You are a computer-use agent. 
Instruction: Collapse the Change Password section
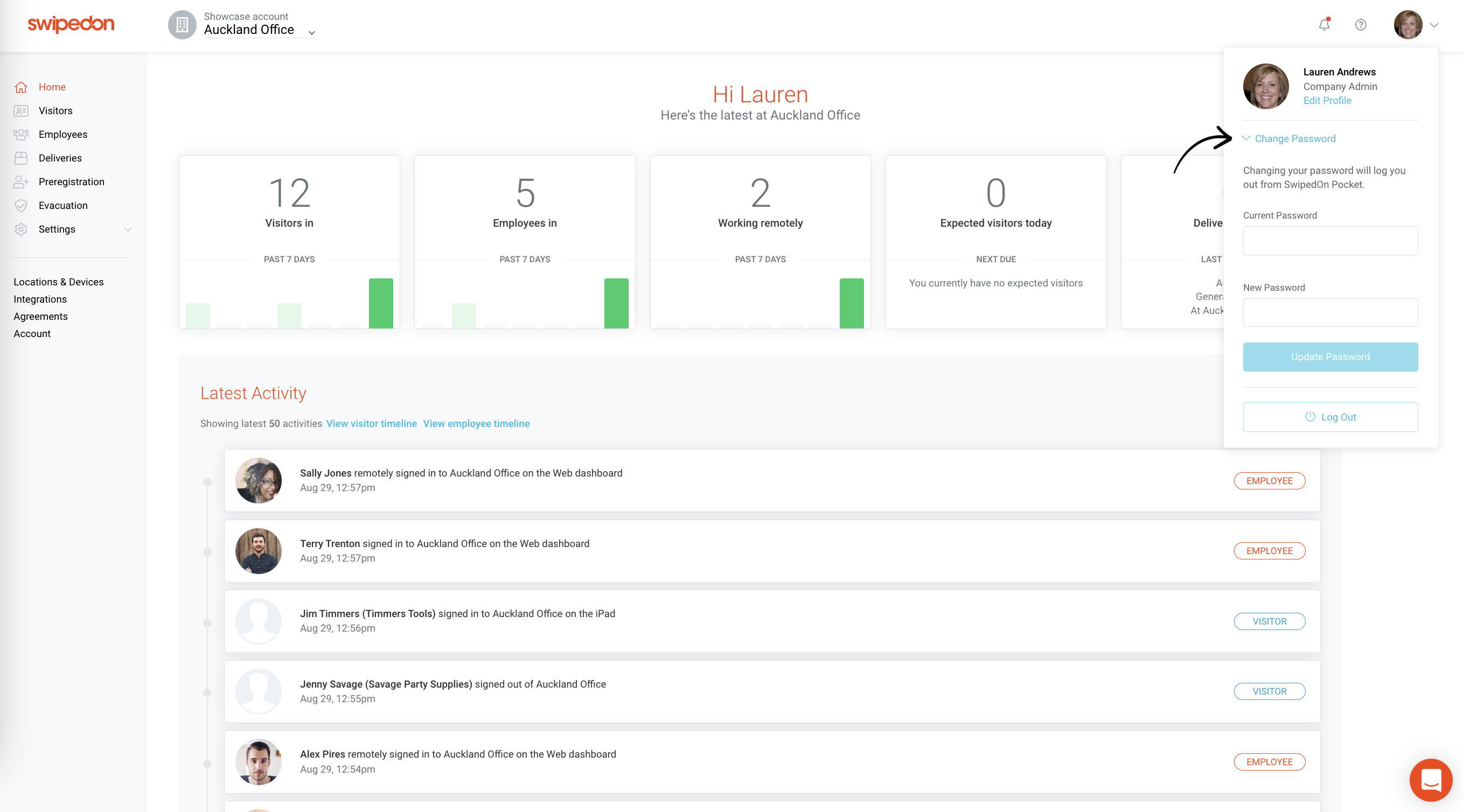tap(1288, 138)
